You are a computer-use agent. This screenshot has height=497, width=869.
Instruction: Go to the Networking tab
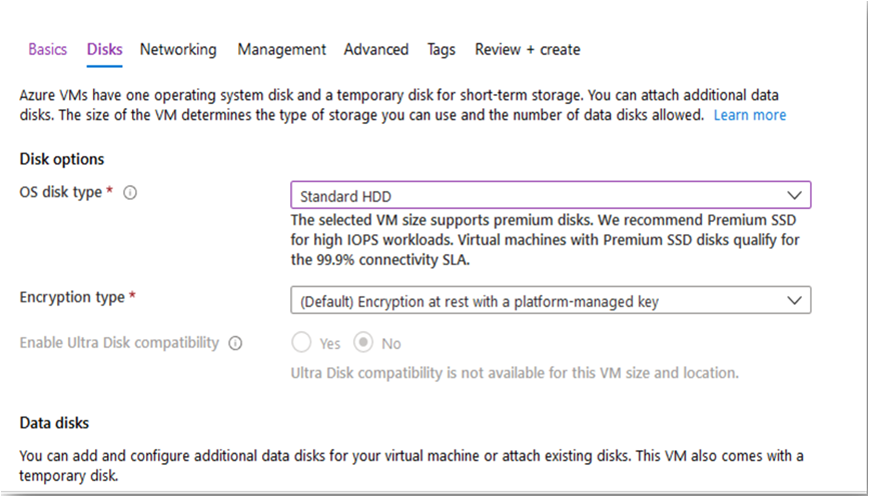[x=178, y=50]
